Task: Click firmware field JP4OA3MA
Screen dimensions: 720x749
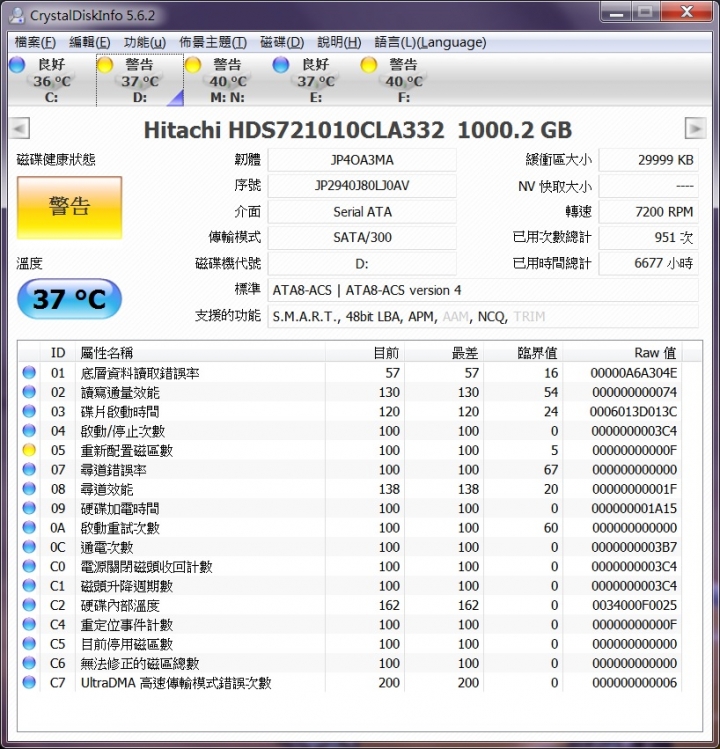Action: (362, 160)
